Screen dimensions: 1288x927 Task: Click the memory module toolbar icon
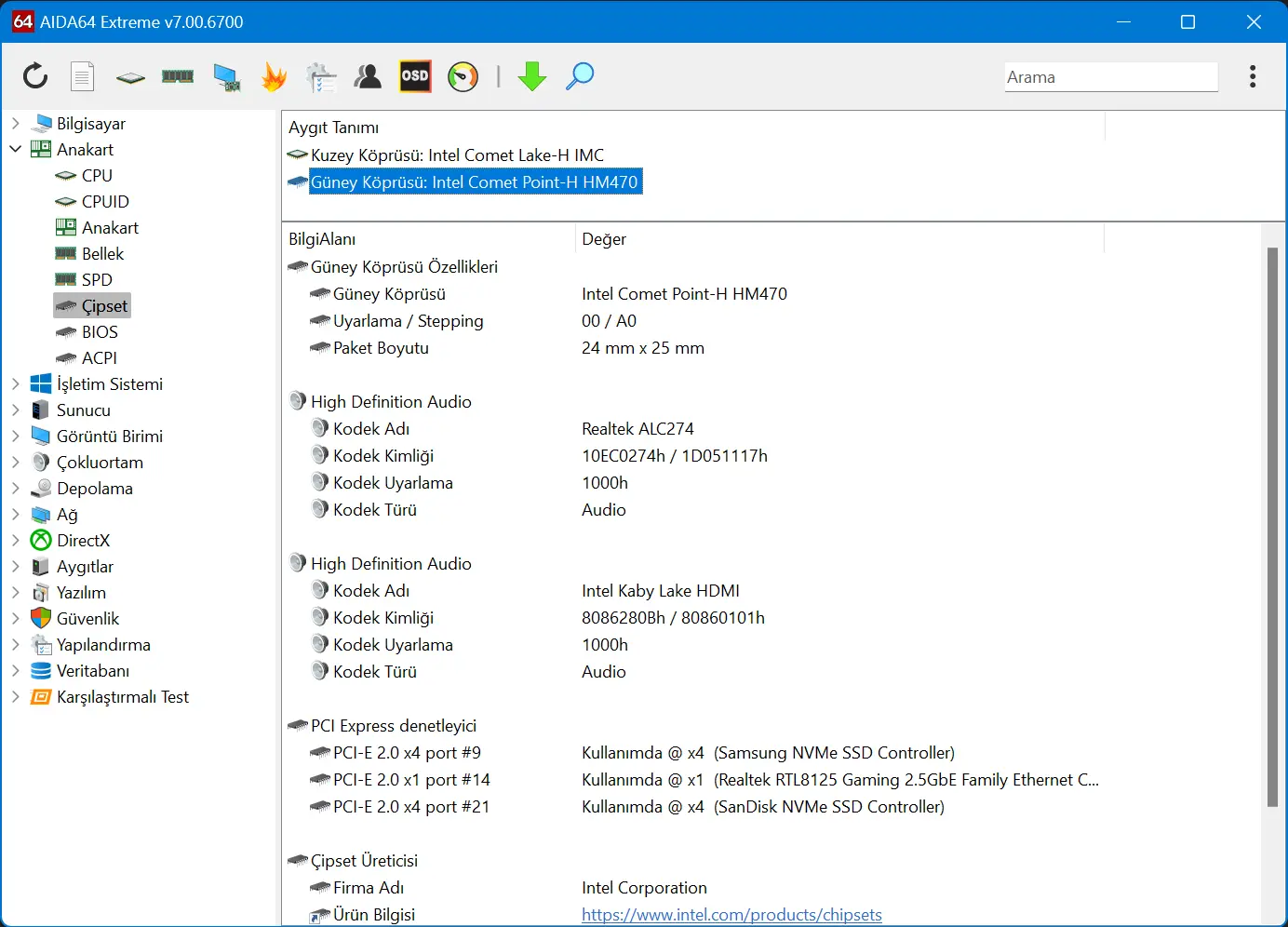tap(178, 76)
